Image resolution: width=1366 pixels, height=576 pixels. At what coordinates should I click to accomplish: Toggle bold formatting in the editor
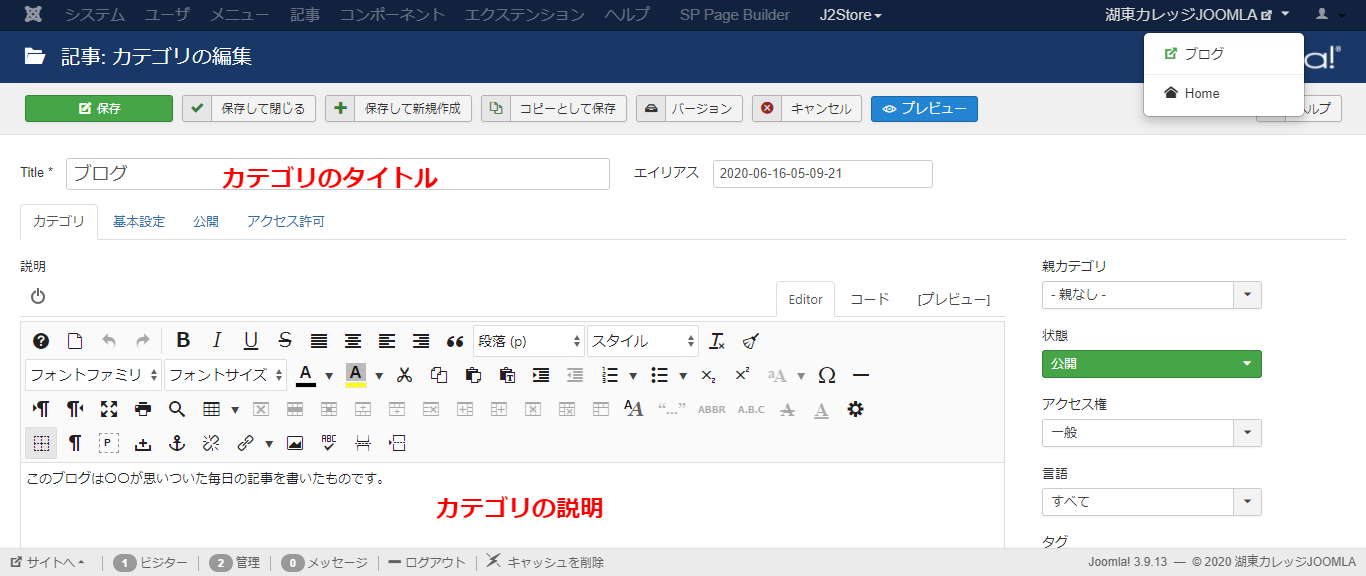(x=183, y=341)
